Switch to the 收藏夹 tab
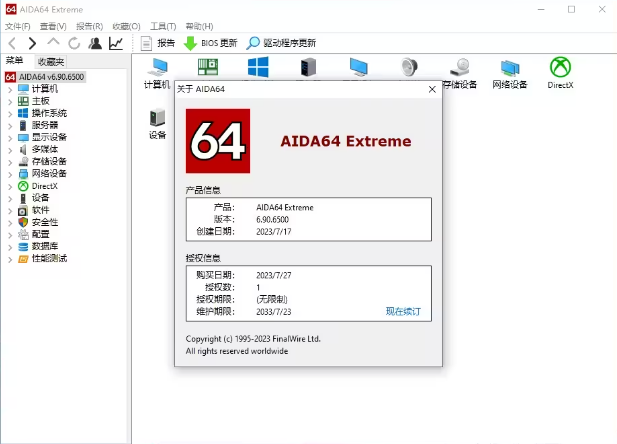Viewport: 617px width, 444px height. pos(50,62)
